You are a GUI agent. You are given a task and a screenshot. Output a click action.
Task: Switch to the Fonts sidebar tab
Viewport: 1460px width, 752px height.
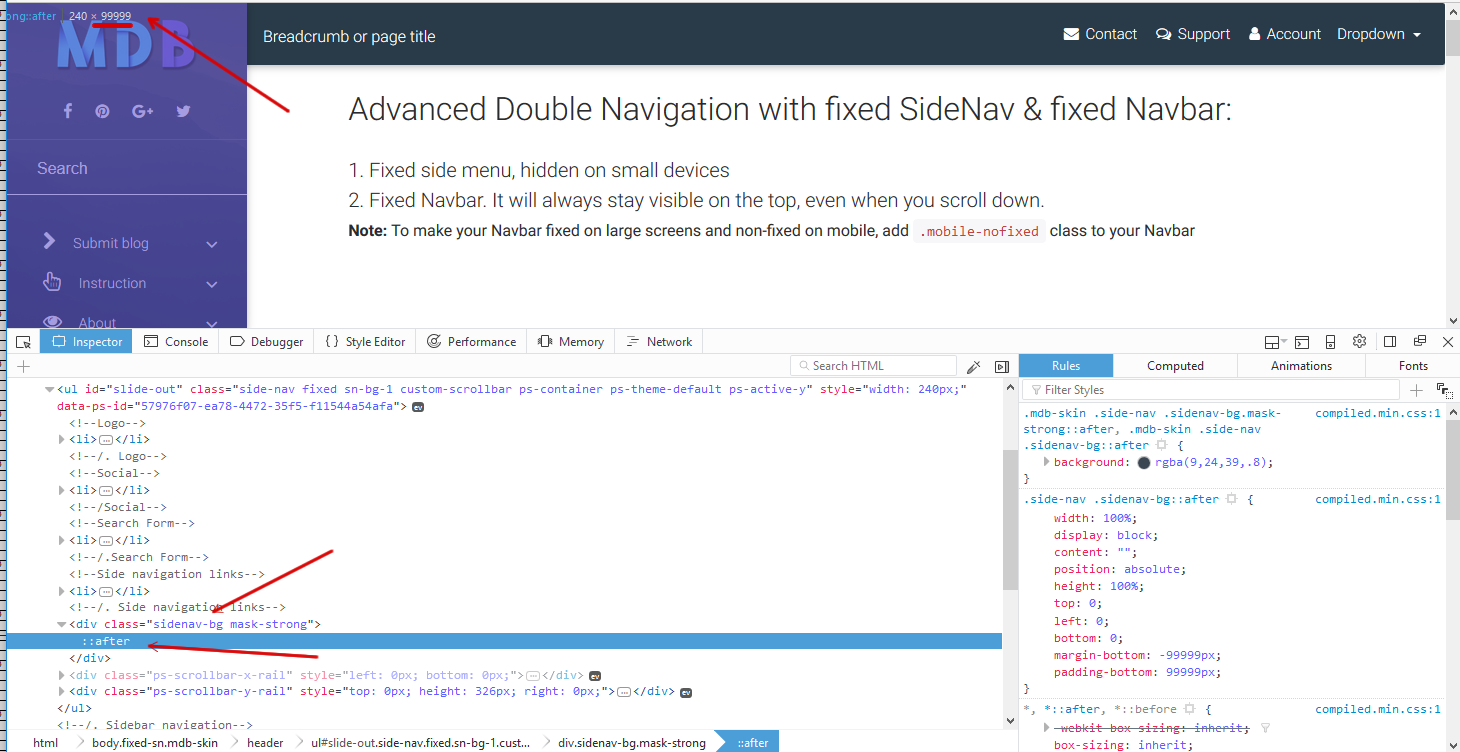[1413, 366]
